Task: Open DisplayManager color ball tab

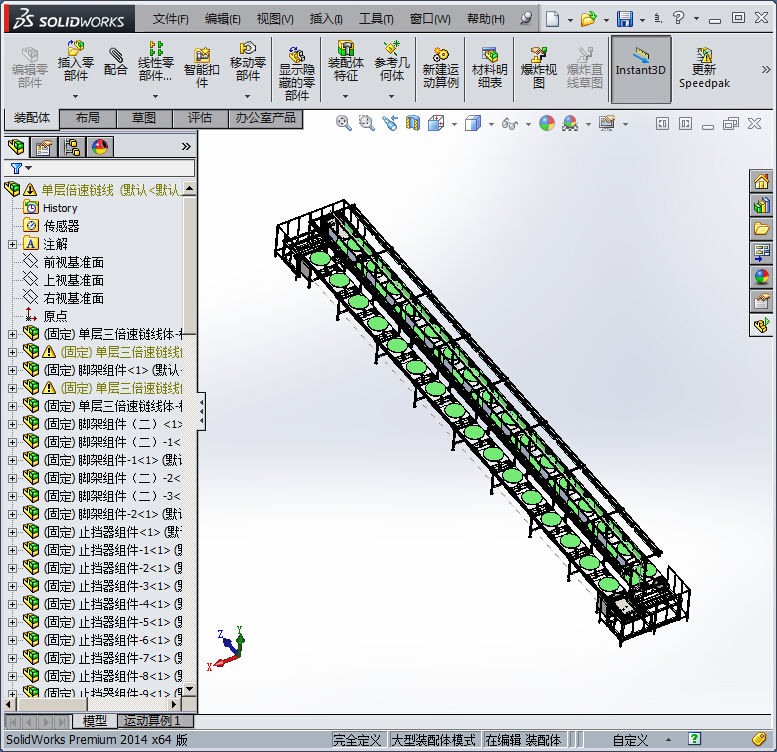Action: [100, 147]
